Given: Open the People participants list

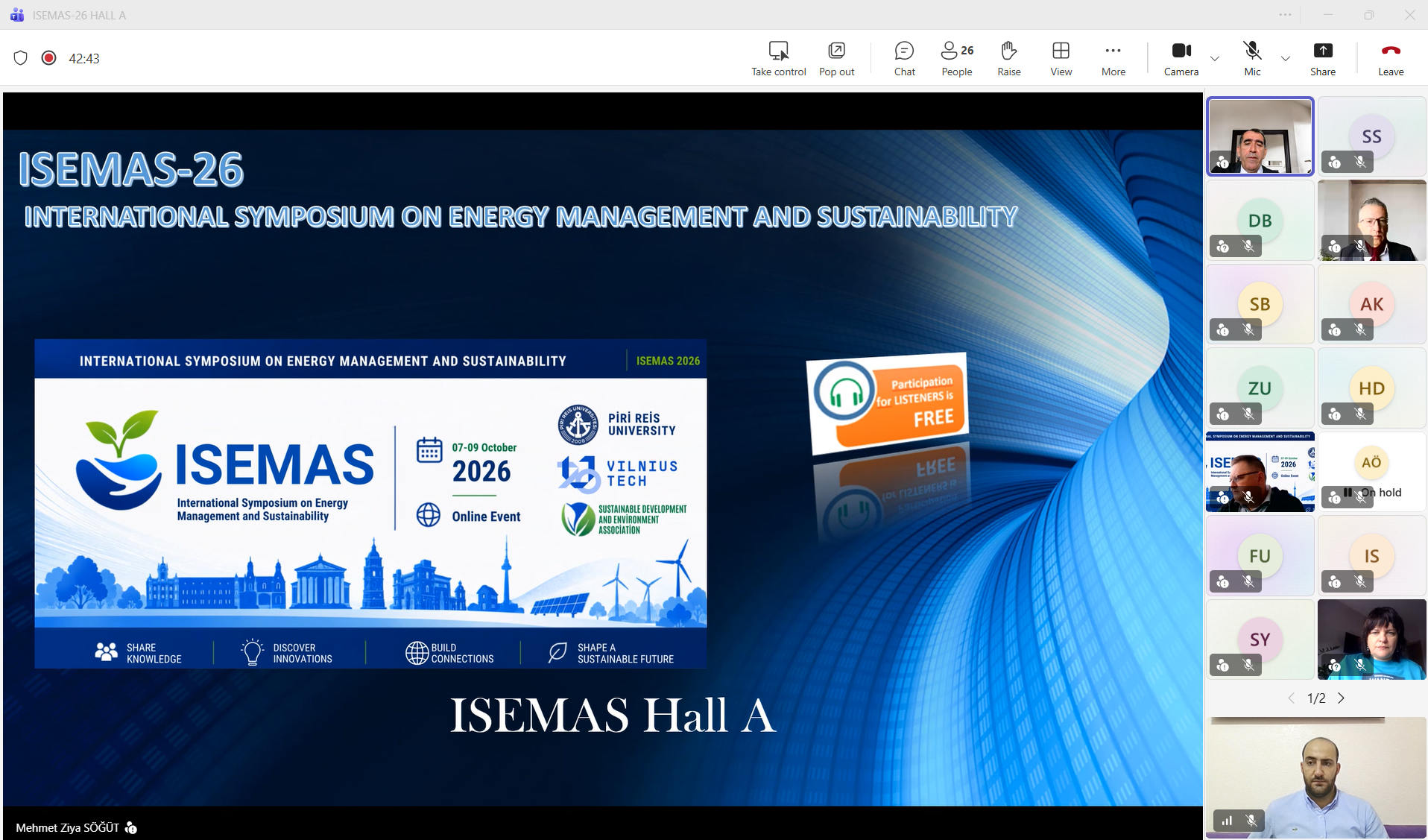Looking at the screenshot, I should click(x=957, y=58).
